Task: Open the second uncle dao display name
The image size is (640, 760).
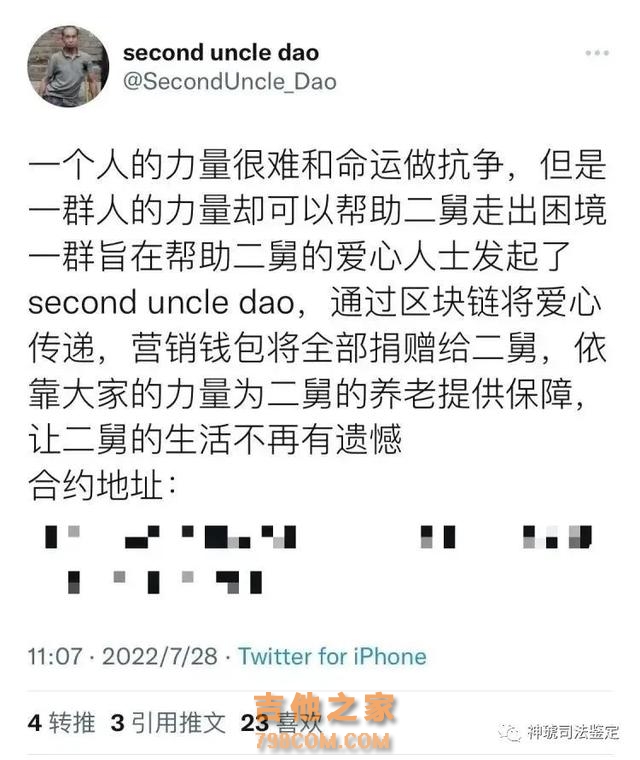Action: [221, 52]
